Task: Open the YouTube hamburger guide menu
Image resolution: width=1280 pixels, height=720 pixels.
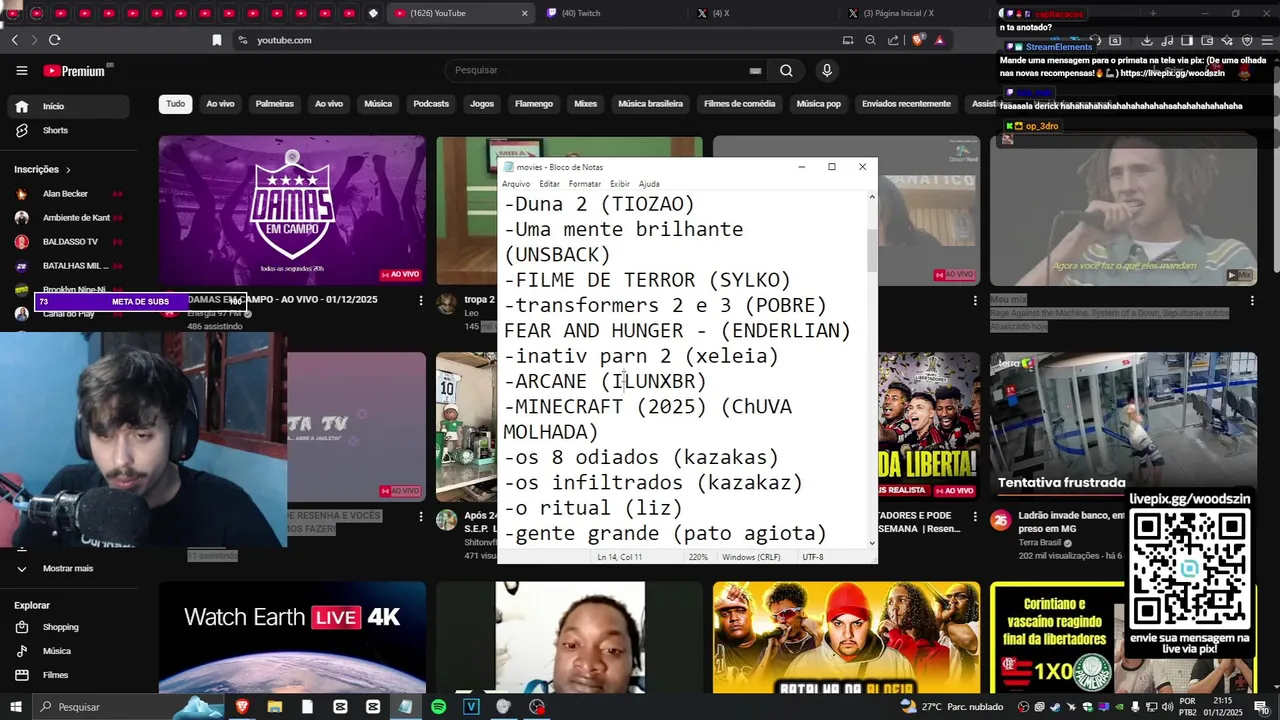Action: point(21,70)
